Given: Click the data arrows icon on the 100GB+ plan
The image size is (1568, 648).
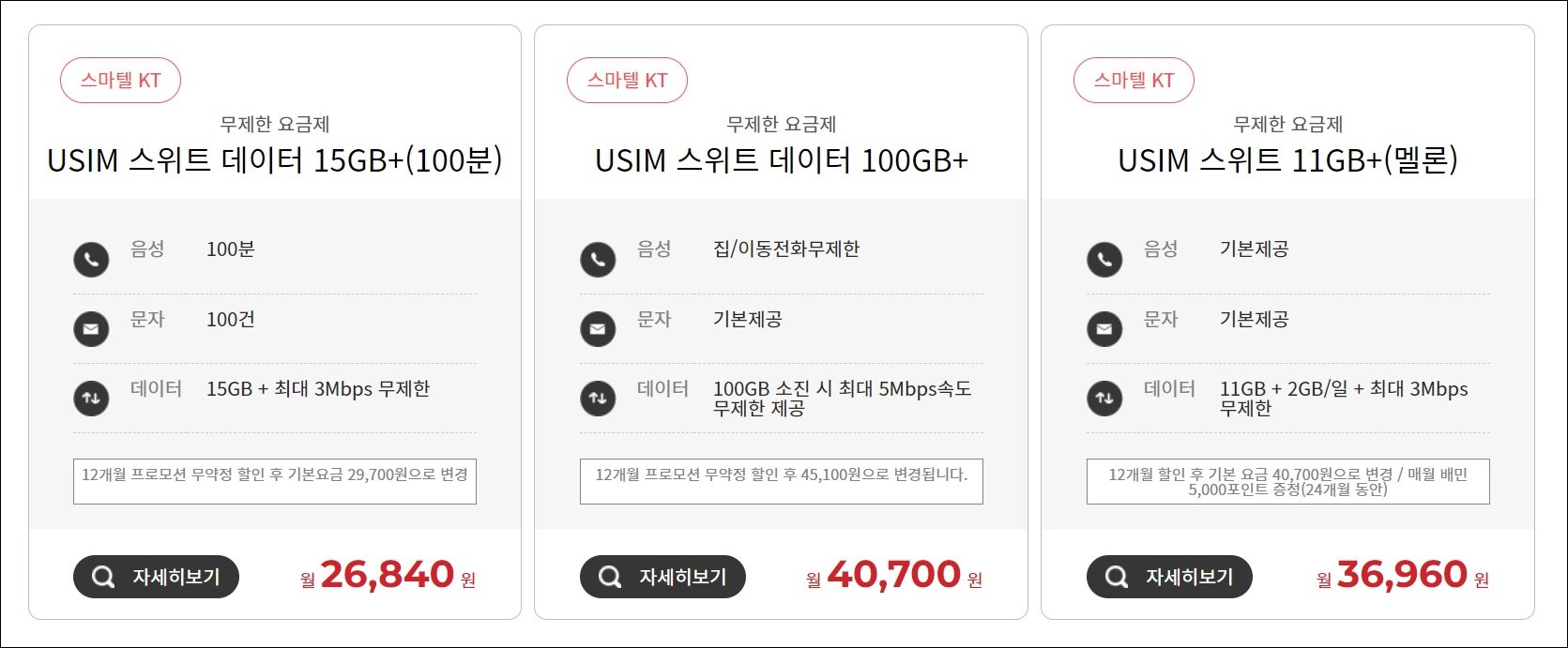Looking at the screenshot, I should pos(598,398).
